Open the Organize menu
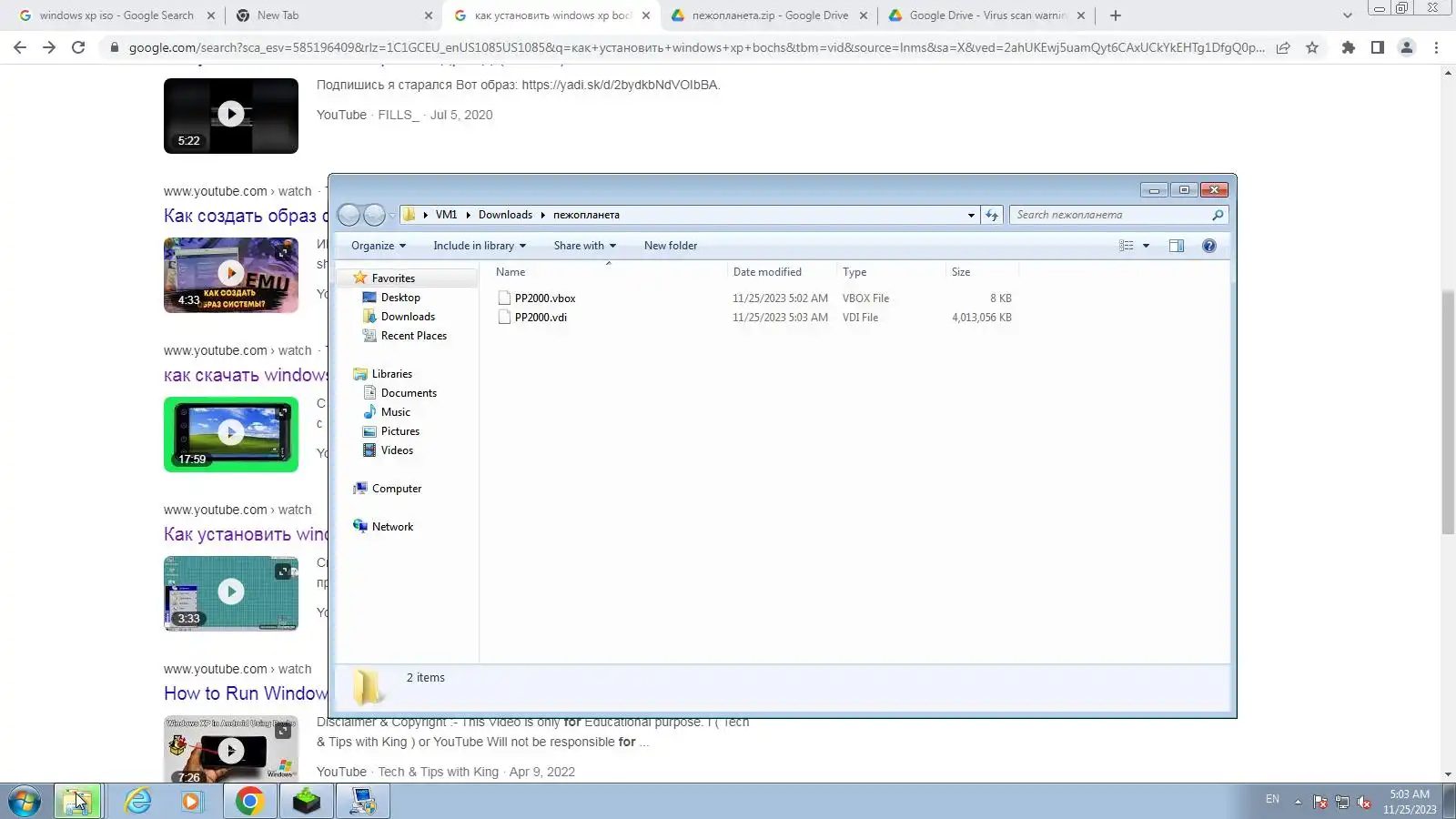The width and height of the screenshot is (1456, 819). pyautogui.click(x=379, y=246)
